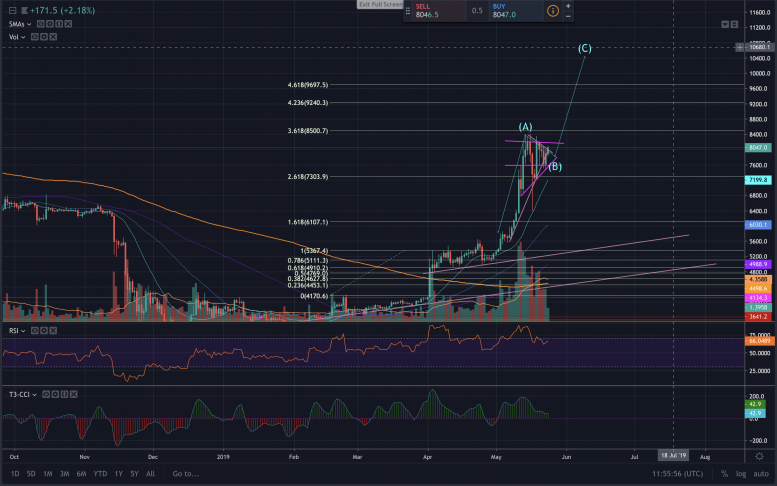Select the 3M time range
This screenshot has width=777, height=486.
coord(64,474)
